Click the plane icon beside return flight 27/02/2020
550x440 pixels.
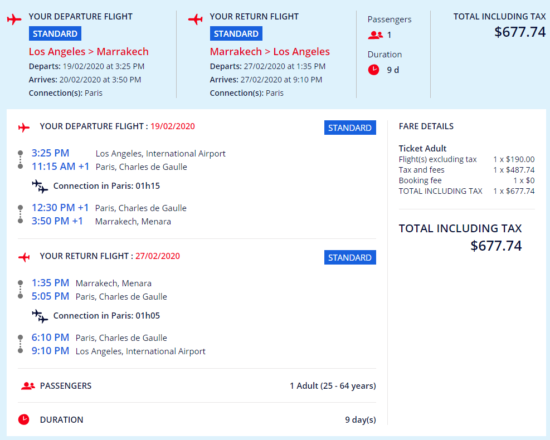pos(24,257)
